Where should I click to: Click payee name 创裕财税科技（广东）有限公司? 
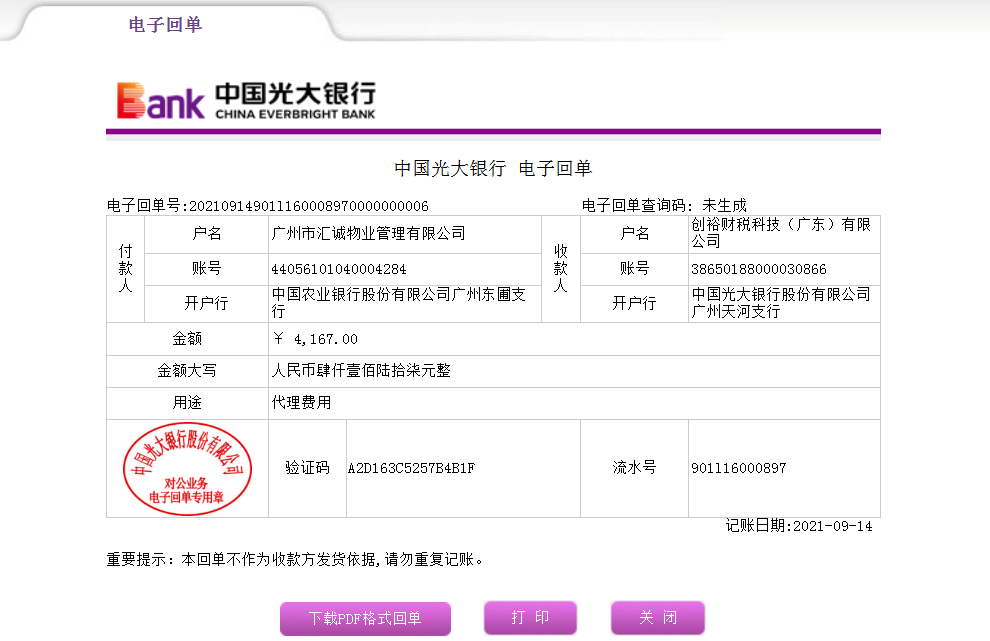point(781,232)
